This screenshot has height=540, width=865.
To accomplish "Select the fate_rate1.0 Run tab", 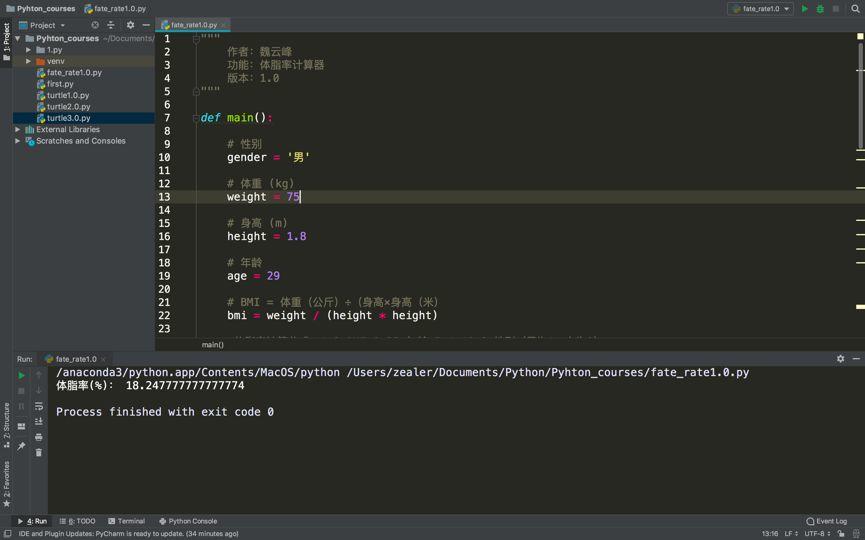I will click(x=76, y=359).
